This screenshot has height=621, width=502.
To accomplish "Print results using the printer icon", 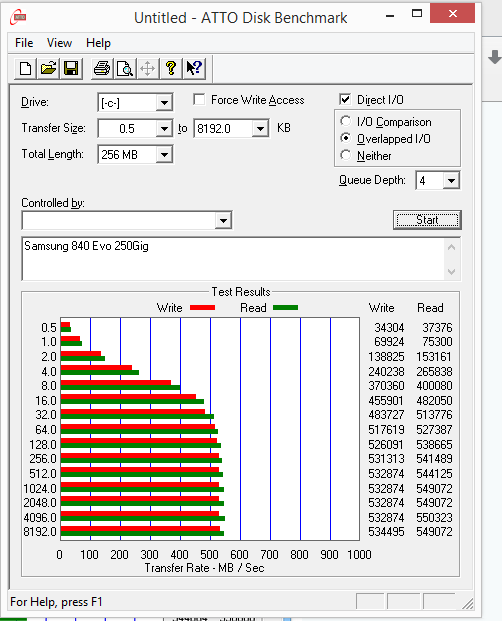I will click(102, 69).
